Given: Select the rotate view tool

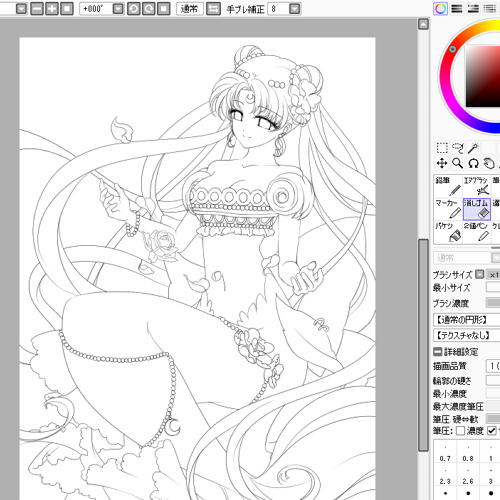Looking at the screenshot, I should (x=473, y=163).
